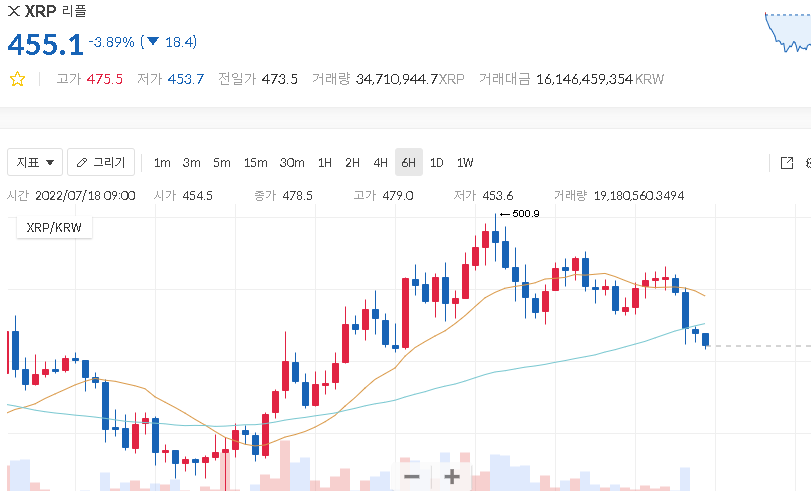811x491 pixels.
Task: Toggle the favorite star for XRP
Action: tap(17, 79)
